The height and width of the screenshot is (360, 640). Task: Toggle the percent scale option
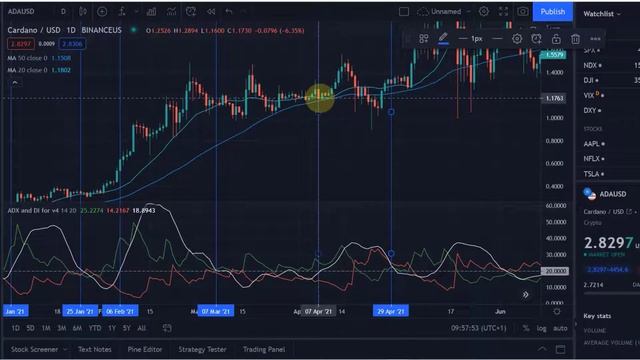pyautogui.click(x=526, y=328)
